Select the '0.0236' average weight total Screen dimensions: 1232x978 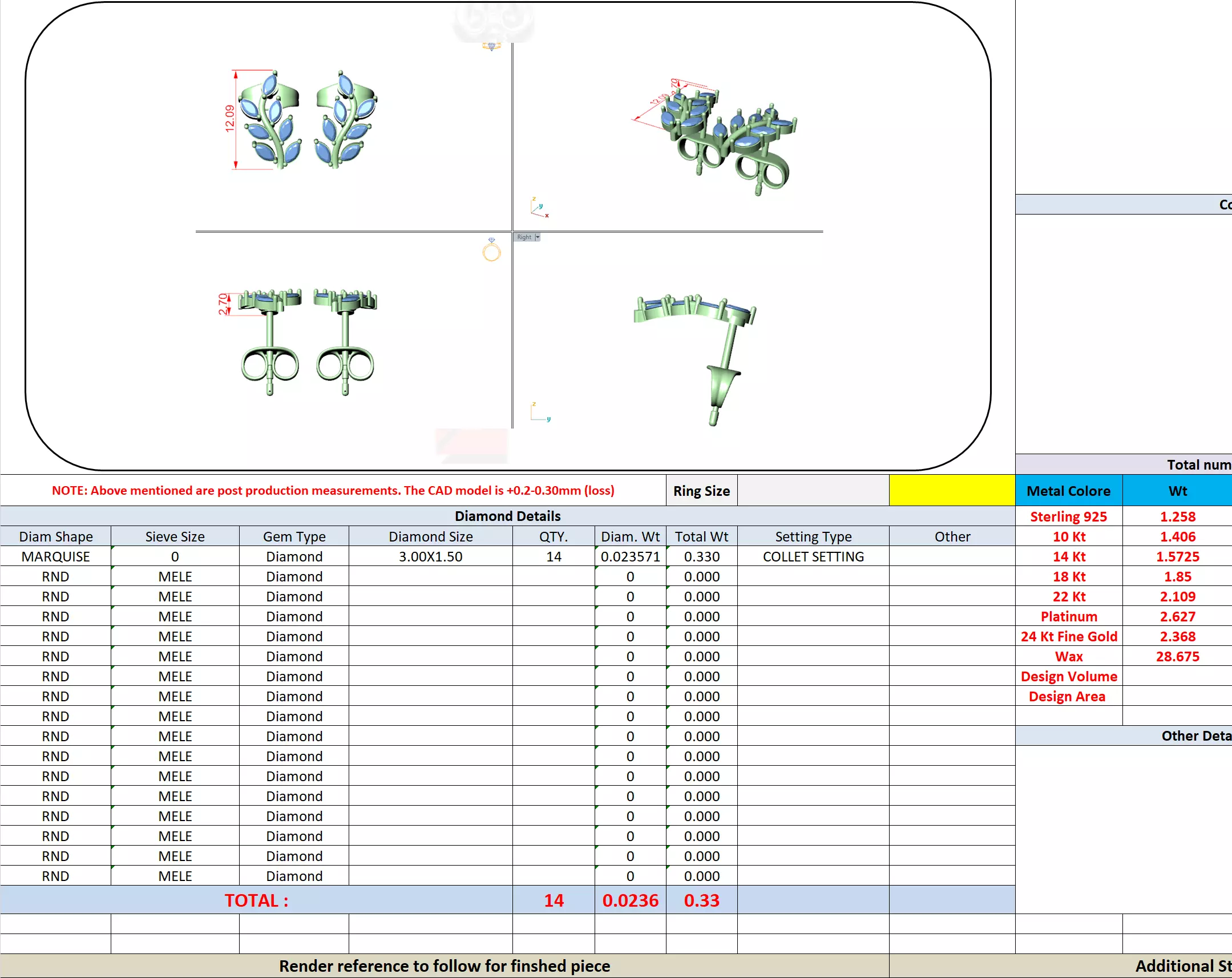click(x=631, y=900)
